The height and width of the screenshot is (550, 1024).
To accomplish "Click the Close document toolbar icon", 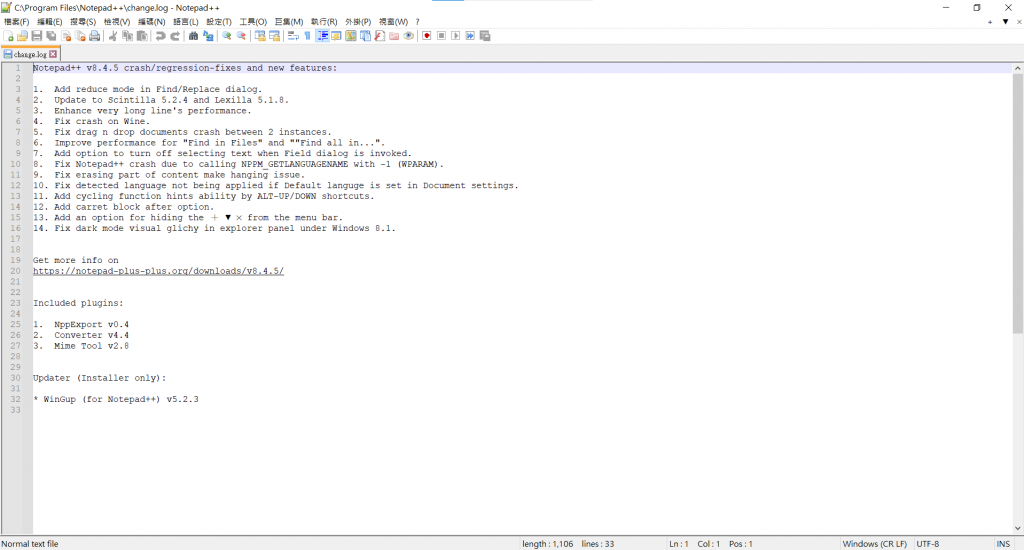I will (66, 36).
